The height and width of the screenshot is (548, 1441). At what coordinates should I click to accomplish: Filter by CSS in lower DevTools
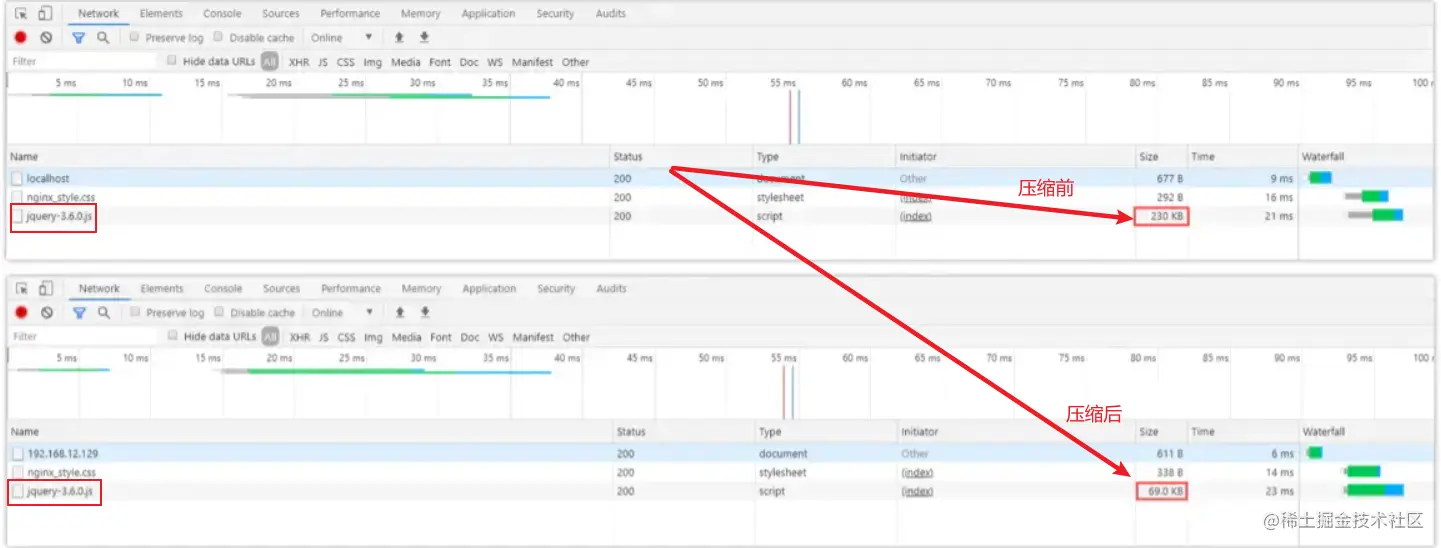(x=346, y=337)
